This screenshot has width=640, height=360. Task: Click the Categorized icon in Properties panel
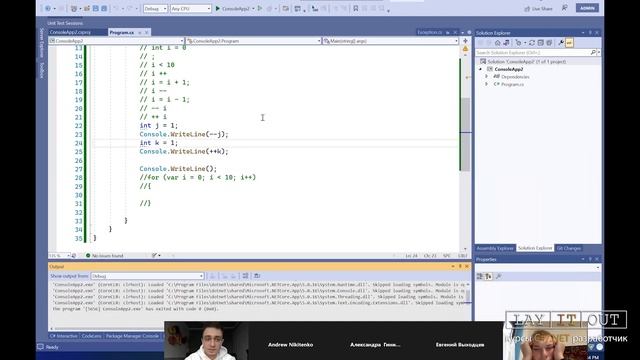coord(480,277)
